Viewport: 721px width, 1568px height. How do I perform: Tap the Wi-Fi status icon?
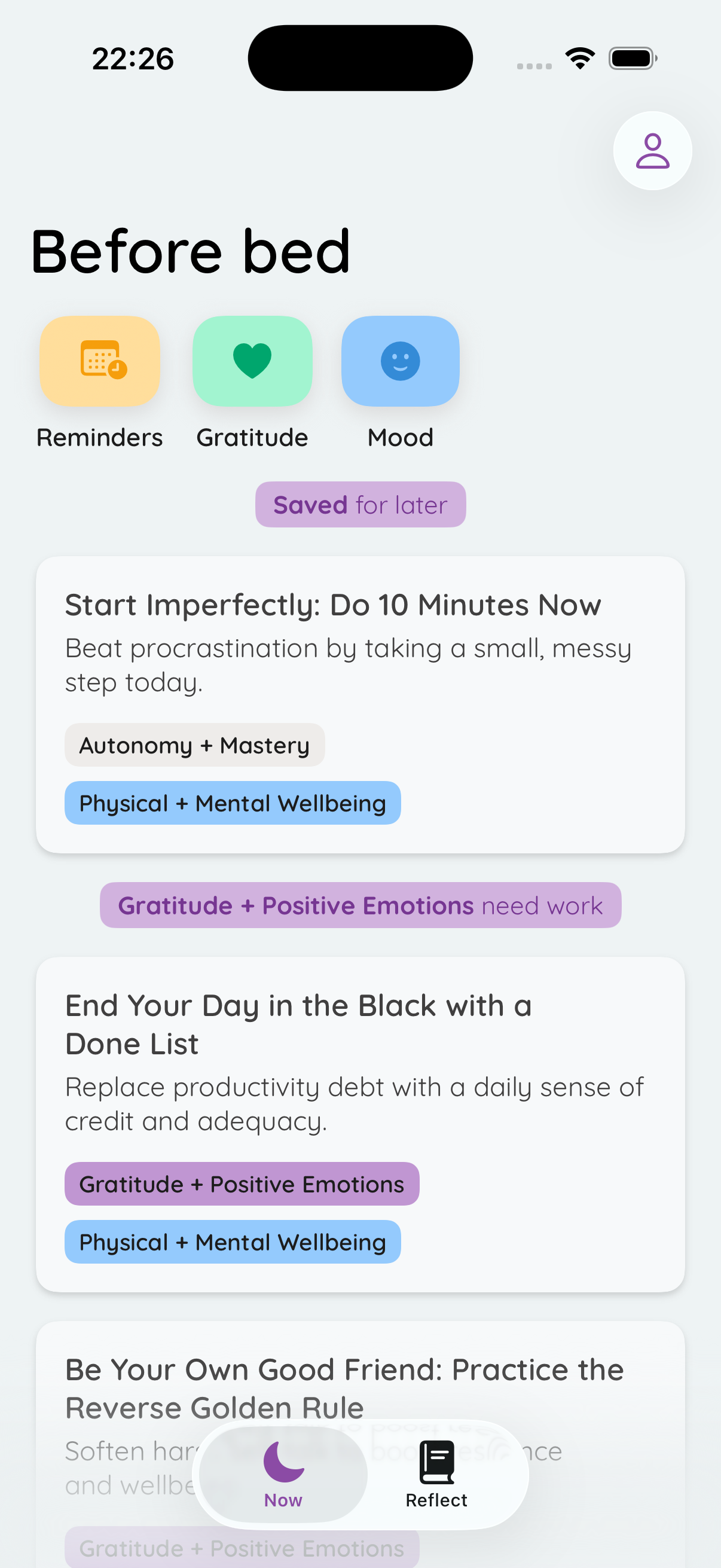580,59
